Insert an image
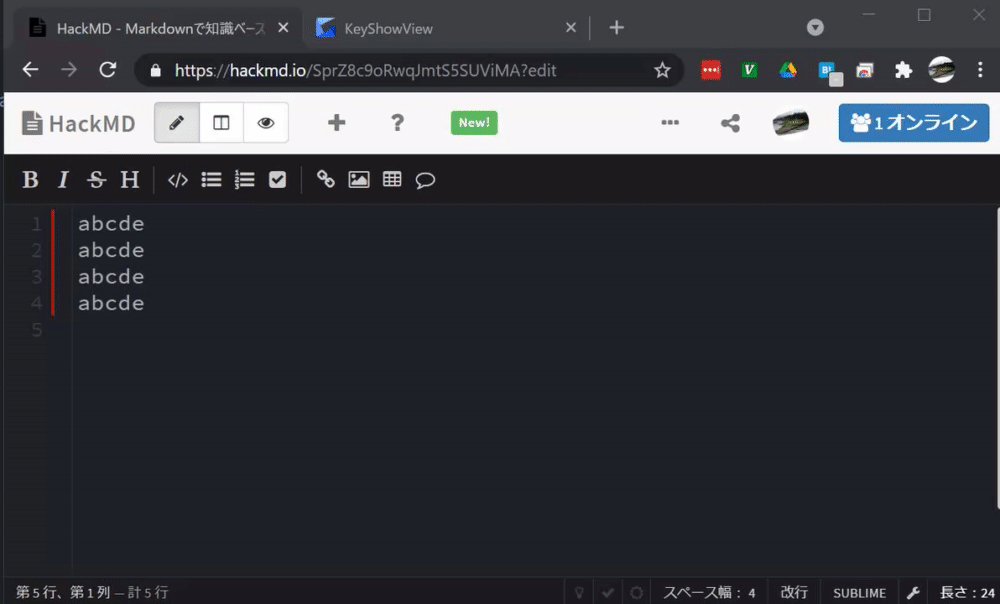1000x604 pixels. 358,180
